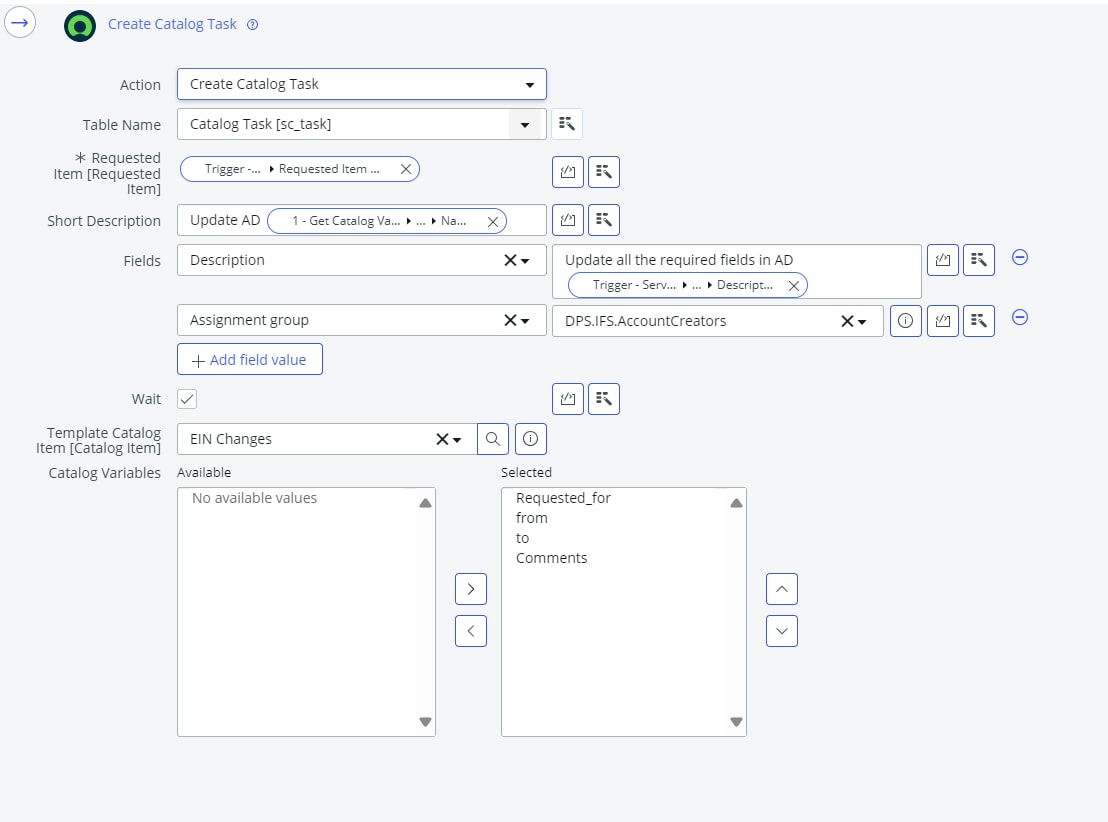Expand the DPS.IFS.AccountCreators value dropdown arrow
This screenshot has height=822, width=1108.
click(862, 322)
